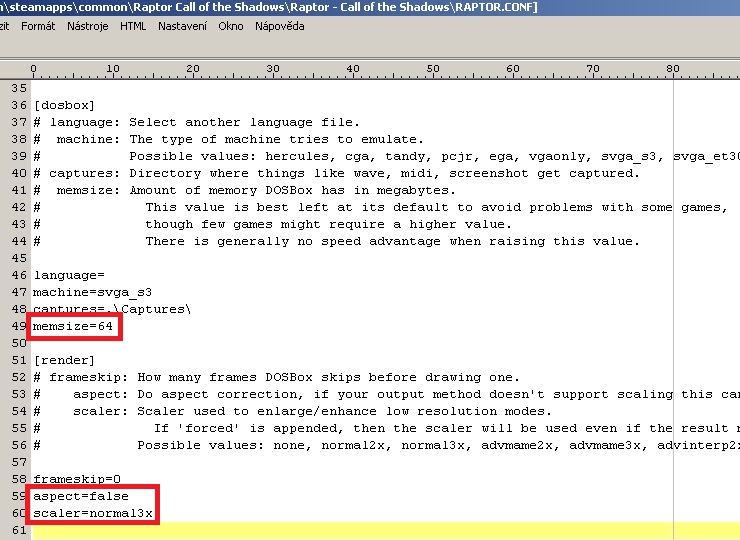The image size is (740, 540).
Task: Open the Okno menu
Action: 231,26
